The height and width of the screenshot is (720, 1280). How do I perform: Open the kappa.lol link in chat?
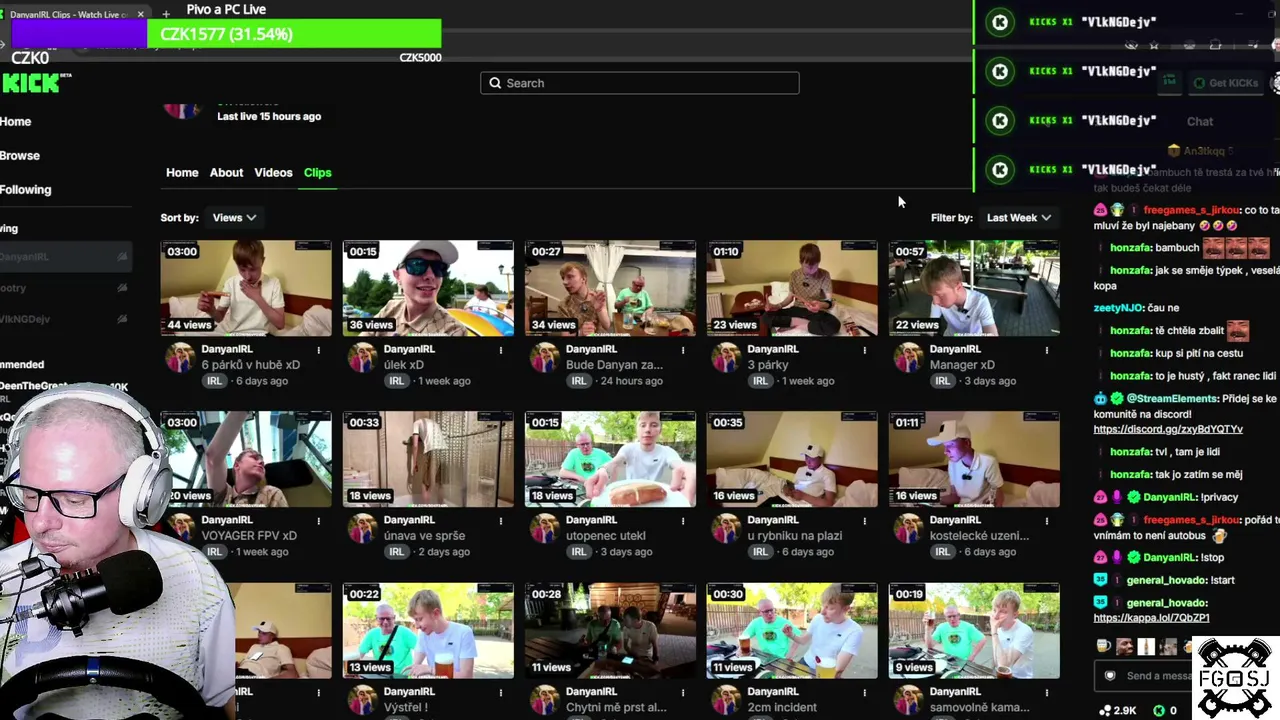[1151, 618]
